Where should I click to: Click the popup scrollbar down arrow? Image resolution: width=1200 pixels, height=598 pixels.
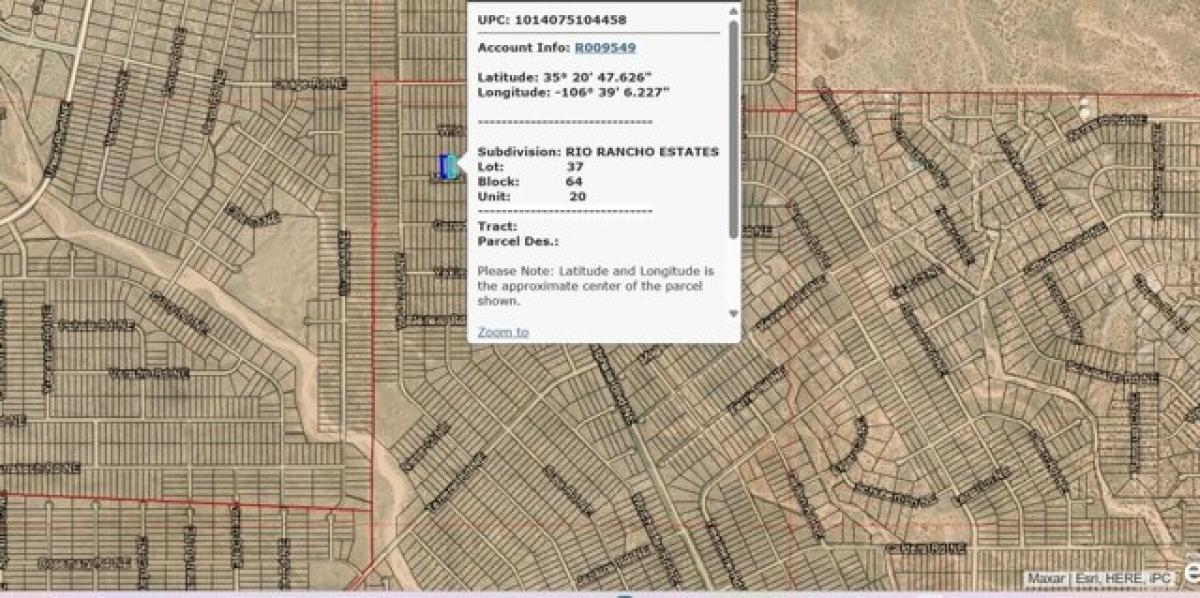point(733,313)
